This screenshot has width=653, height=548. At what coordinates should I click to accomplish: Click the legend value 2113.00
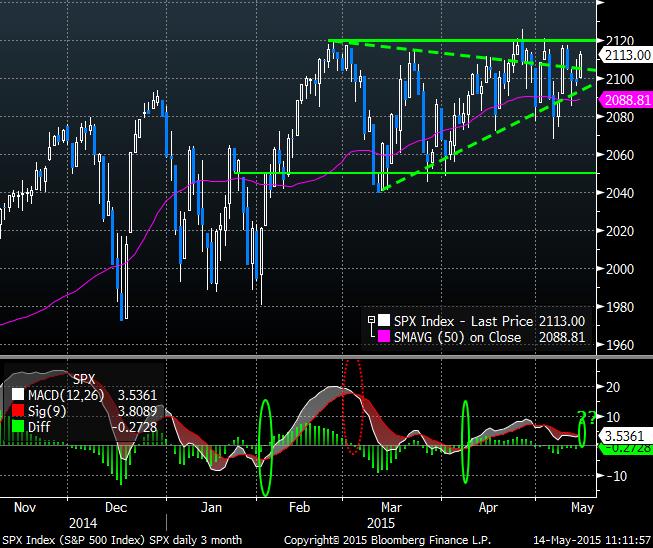tap(562, 321)
